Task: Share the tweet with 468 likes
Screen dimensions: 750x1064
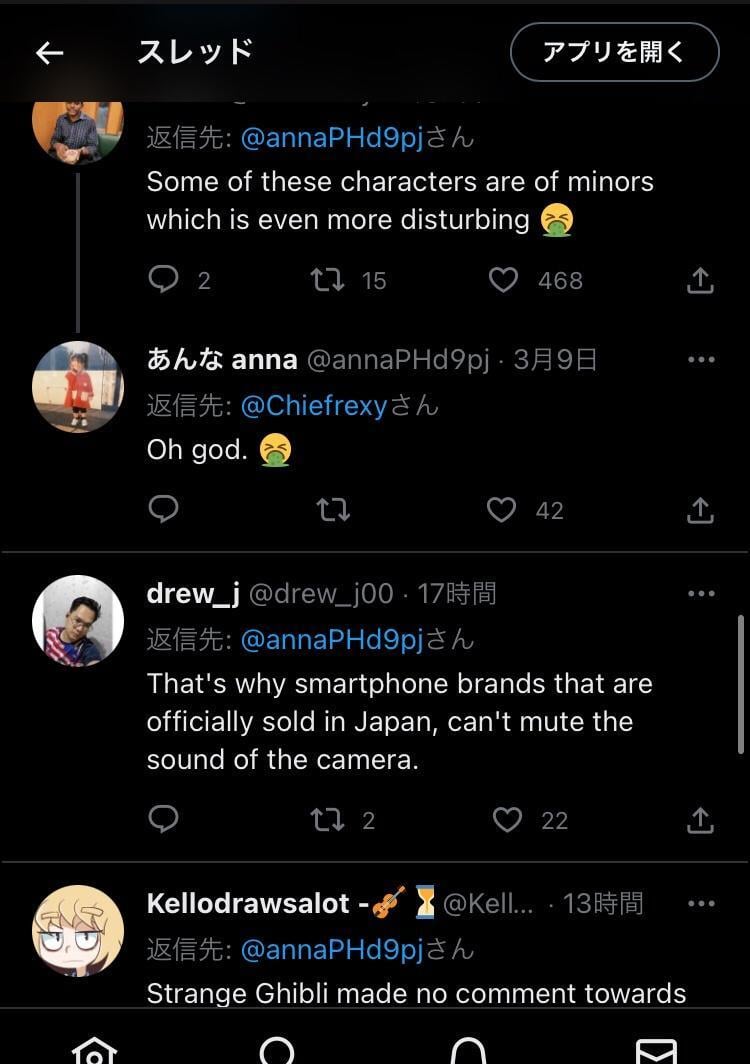Action: click(x=701, y=280)
